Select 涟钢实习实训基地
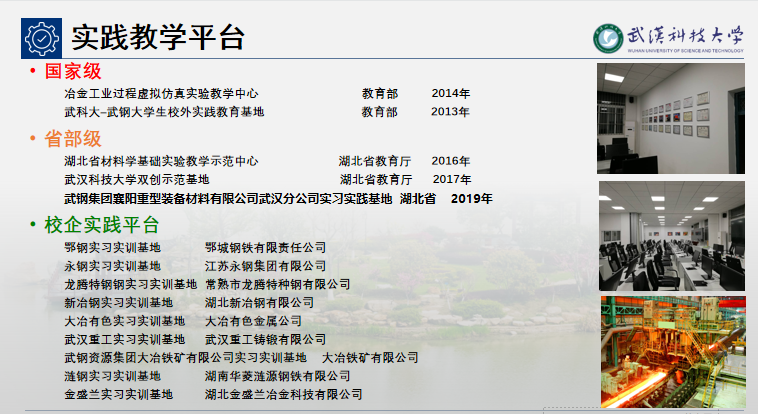Image resolution: width=758 pixels, height=414 pixels. pos(113,376)
